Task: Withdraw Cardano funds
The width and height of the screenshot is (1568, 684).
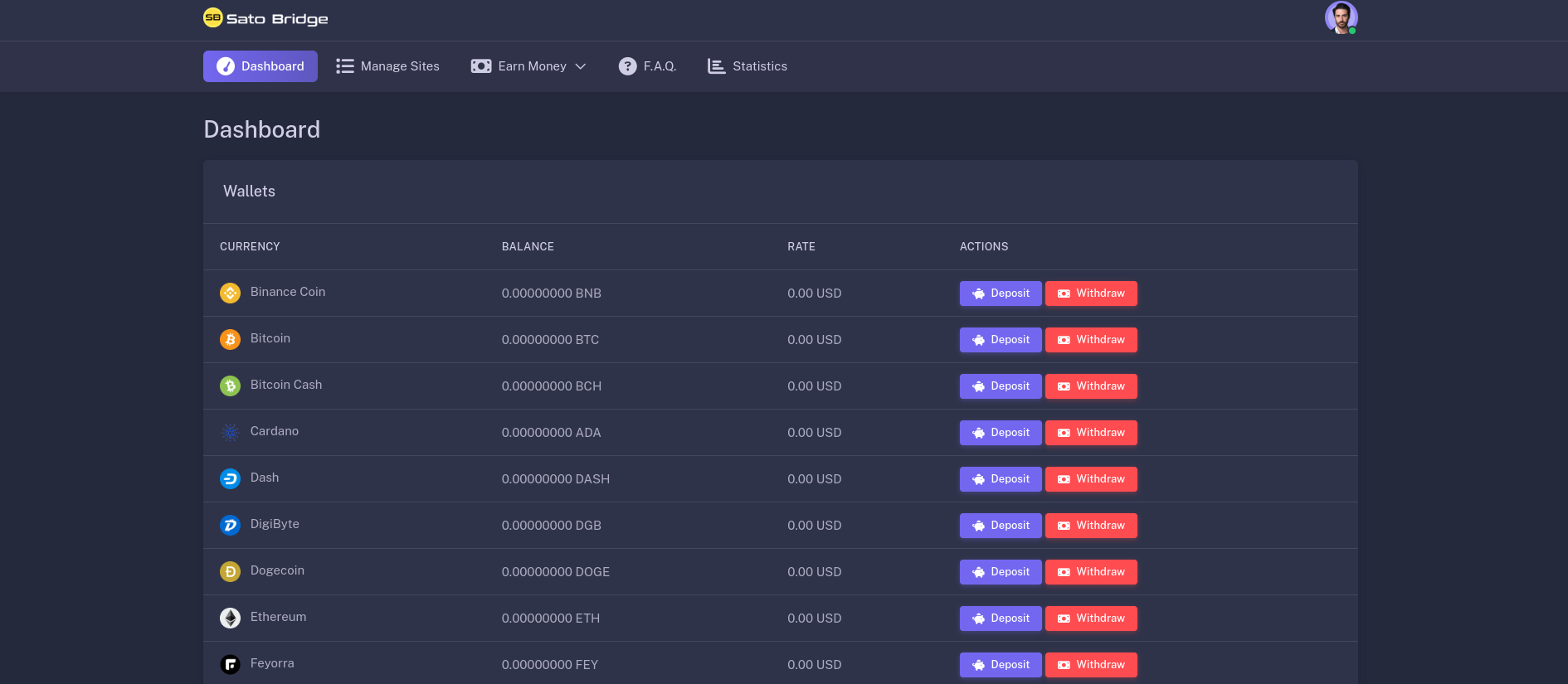Action: [x=1091, y=433]
